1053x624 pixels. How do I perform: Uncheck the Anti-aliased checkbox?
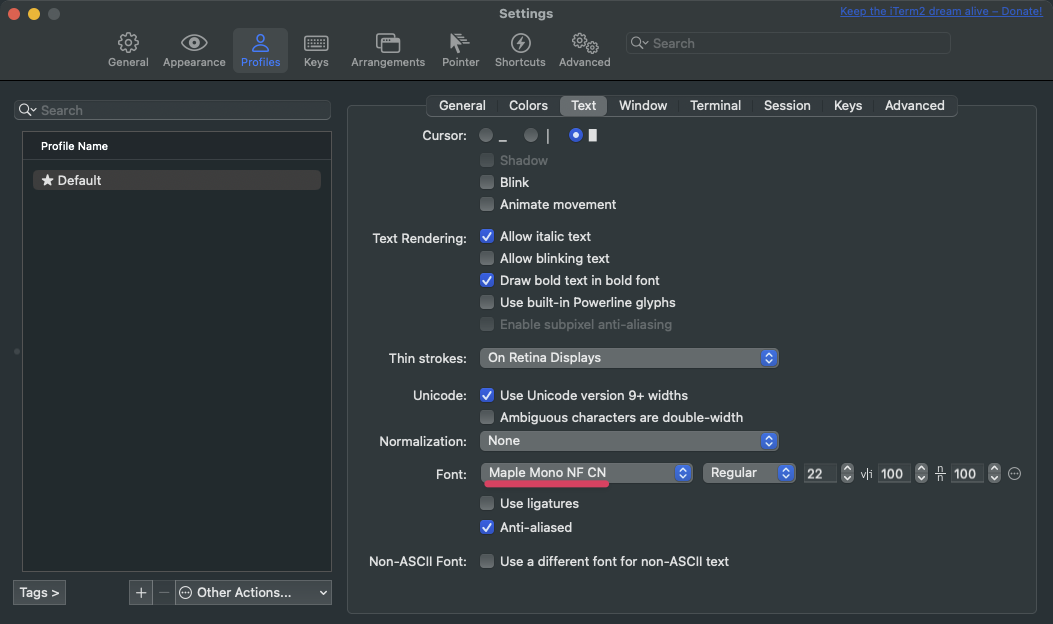coord(487,527)
